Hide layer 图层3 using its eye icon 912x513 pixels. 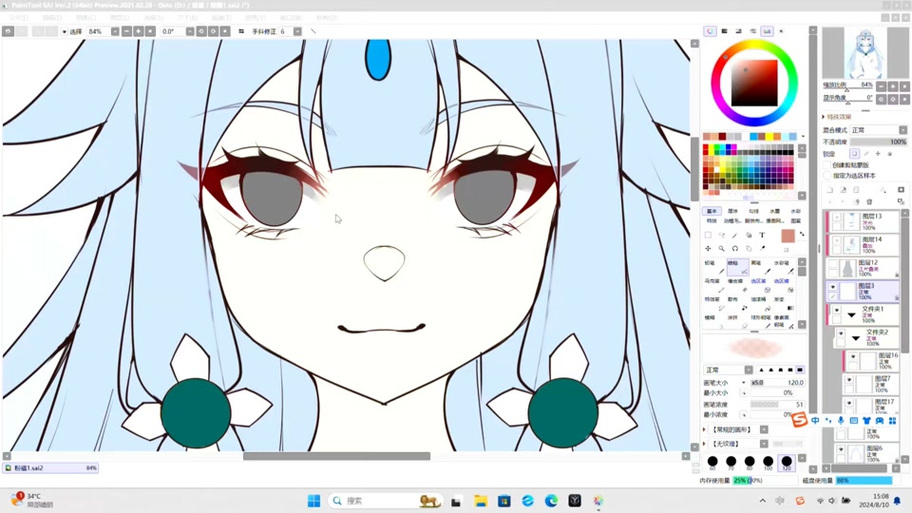click(x=832, y=287)
